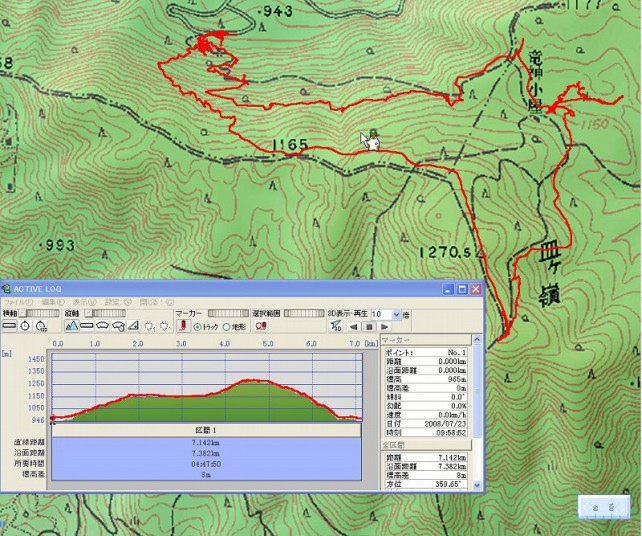Viewport: 642px width, 536px height.
Task: Click the sun brightness icon
Action: click(149, 326)
